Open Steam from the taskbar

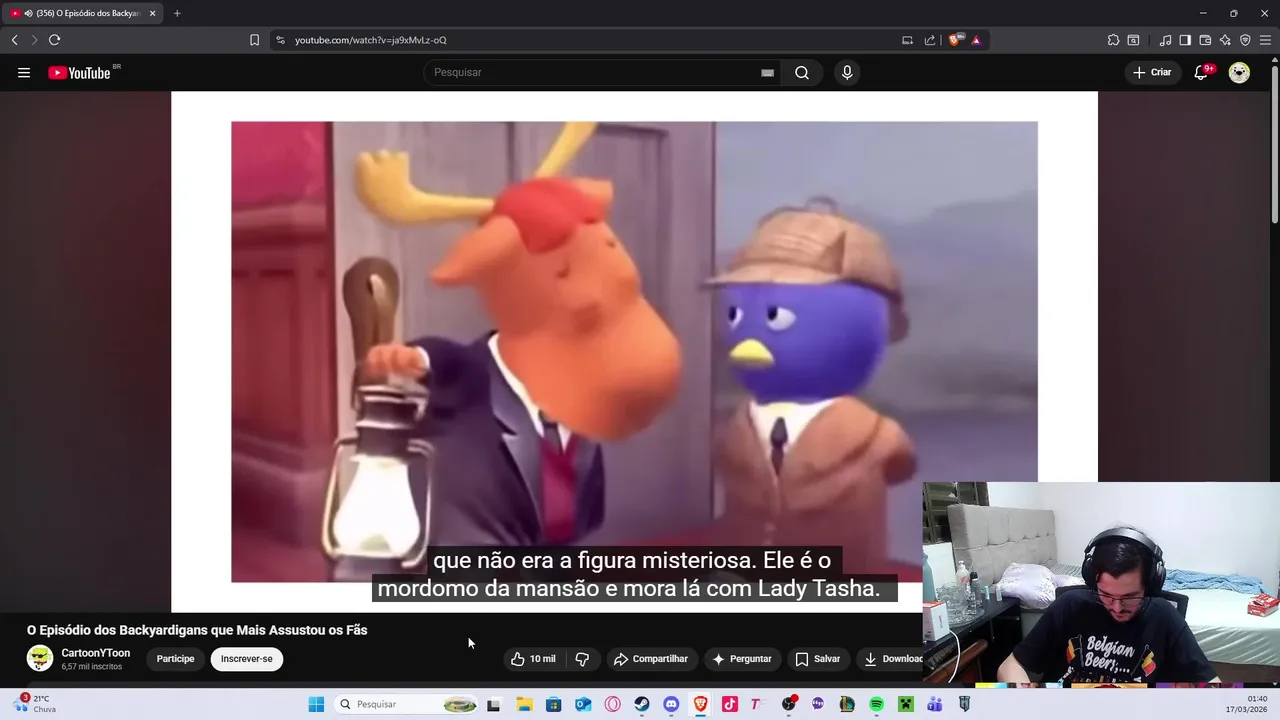click(642, 704)
